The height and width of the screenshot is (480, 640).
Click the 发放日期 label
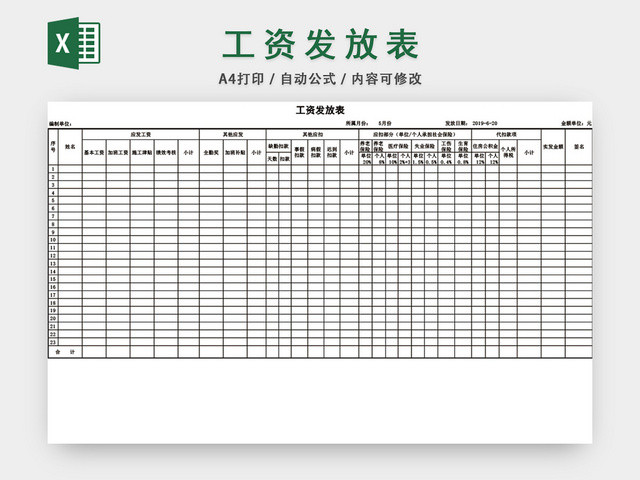click(456, 123)
